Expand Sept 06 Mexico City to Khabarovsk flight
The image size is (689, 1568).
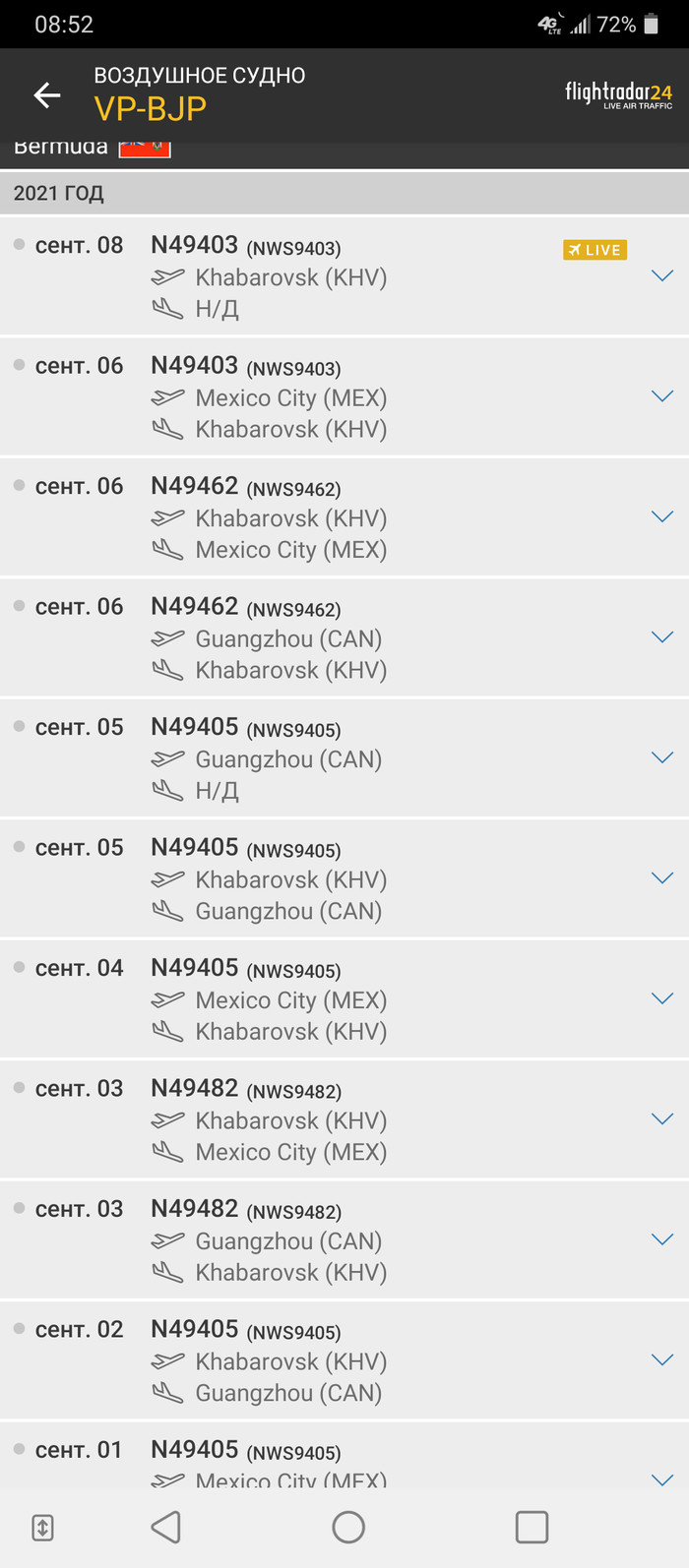point(662,396)
